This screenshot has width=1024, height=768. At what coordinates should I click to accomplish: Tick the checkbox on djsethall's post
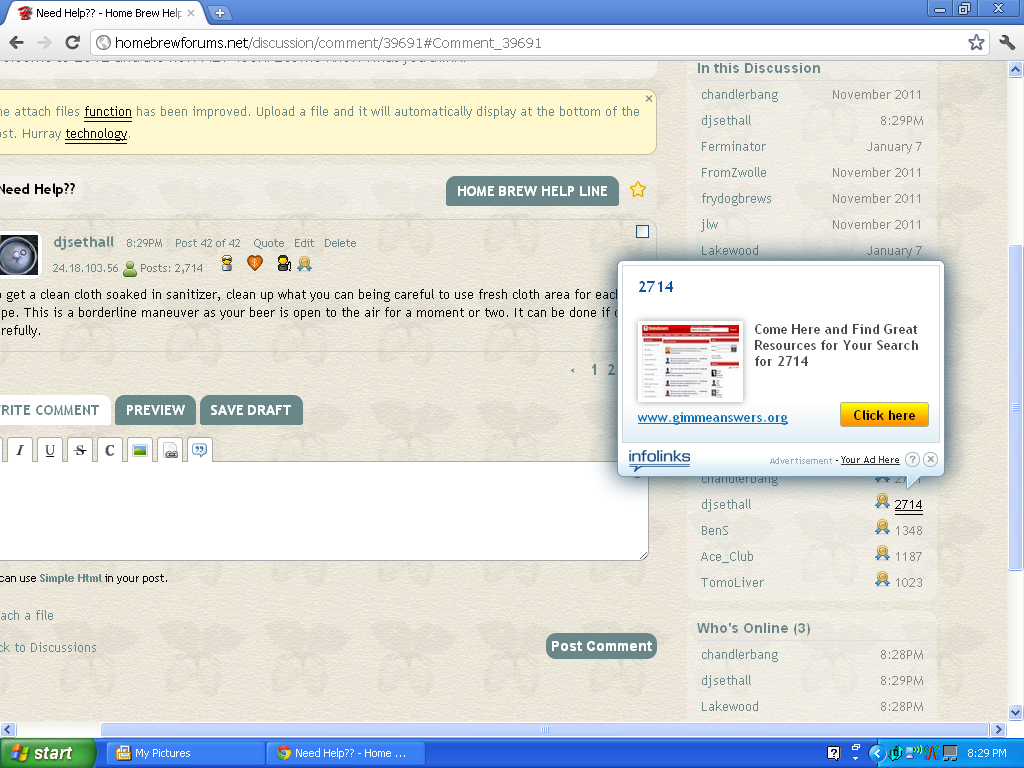click(x=642, y=232)
